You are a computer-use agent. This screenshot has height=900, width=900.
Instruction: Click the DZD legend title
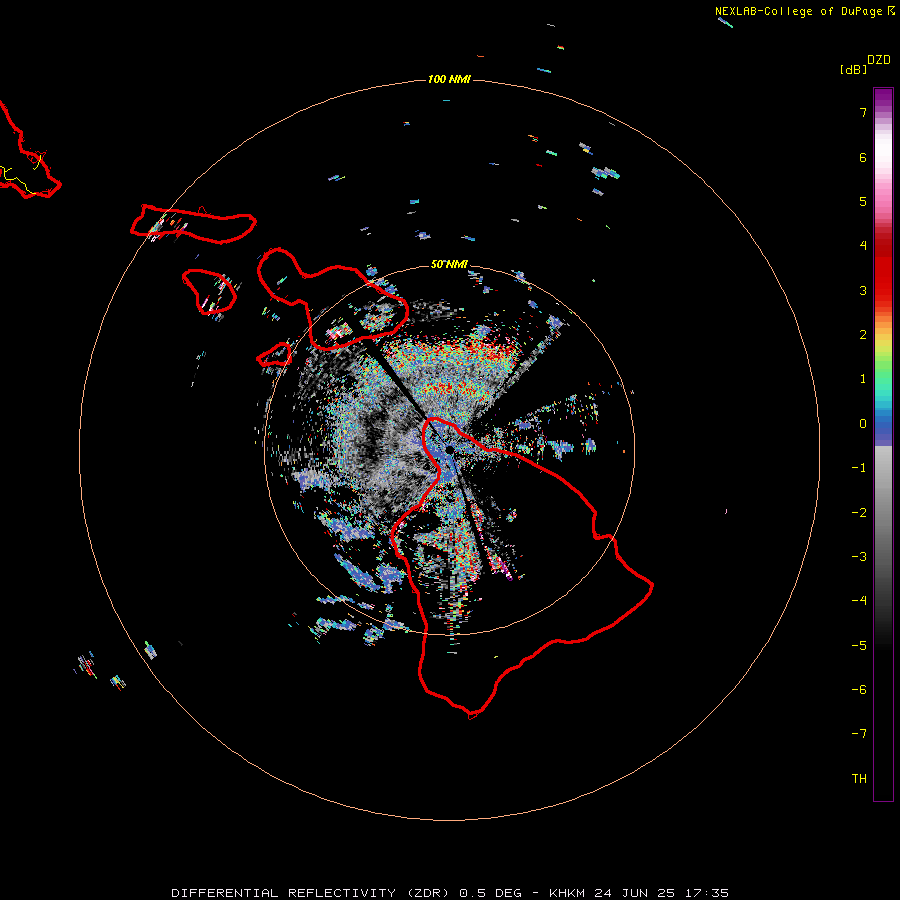pyautogui.click(x=879, y=60)
